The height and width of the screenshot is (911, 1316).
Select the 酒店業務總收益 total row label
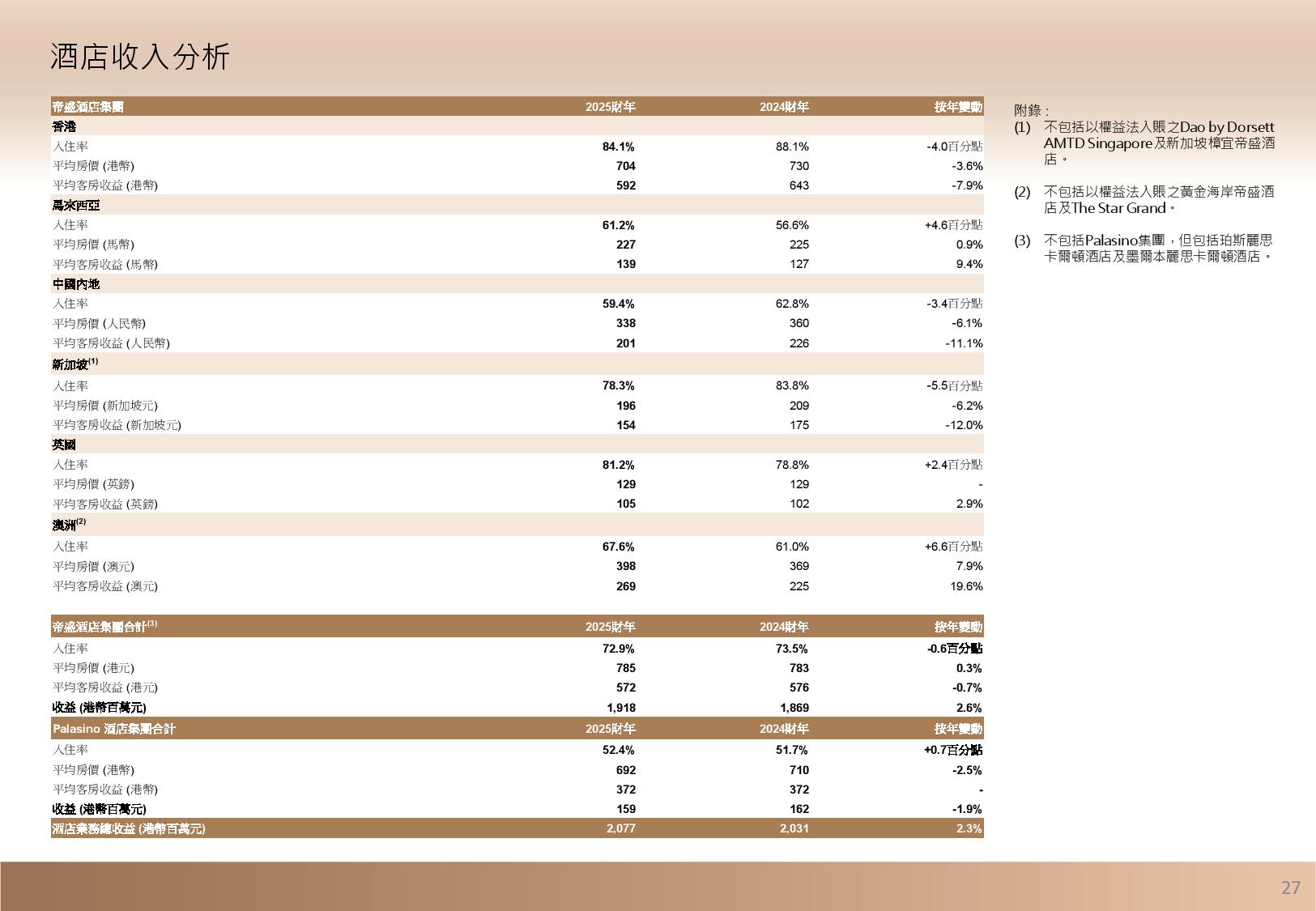pyautogui.click(x=129, y=828)
